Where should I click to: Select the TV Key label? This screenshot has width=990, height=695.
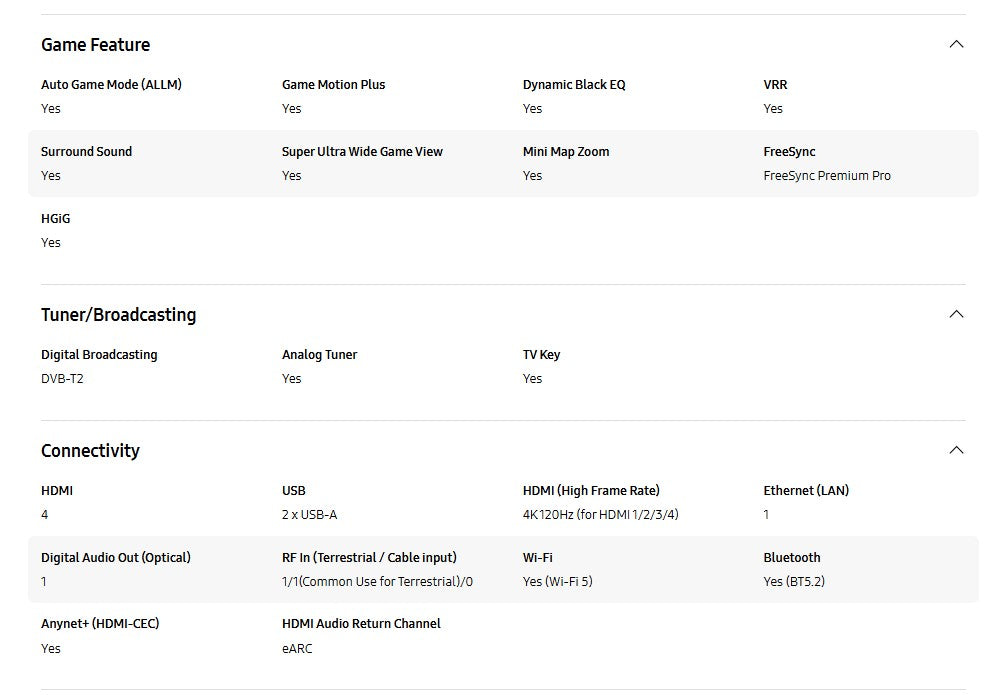541,355
